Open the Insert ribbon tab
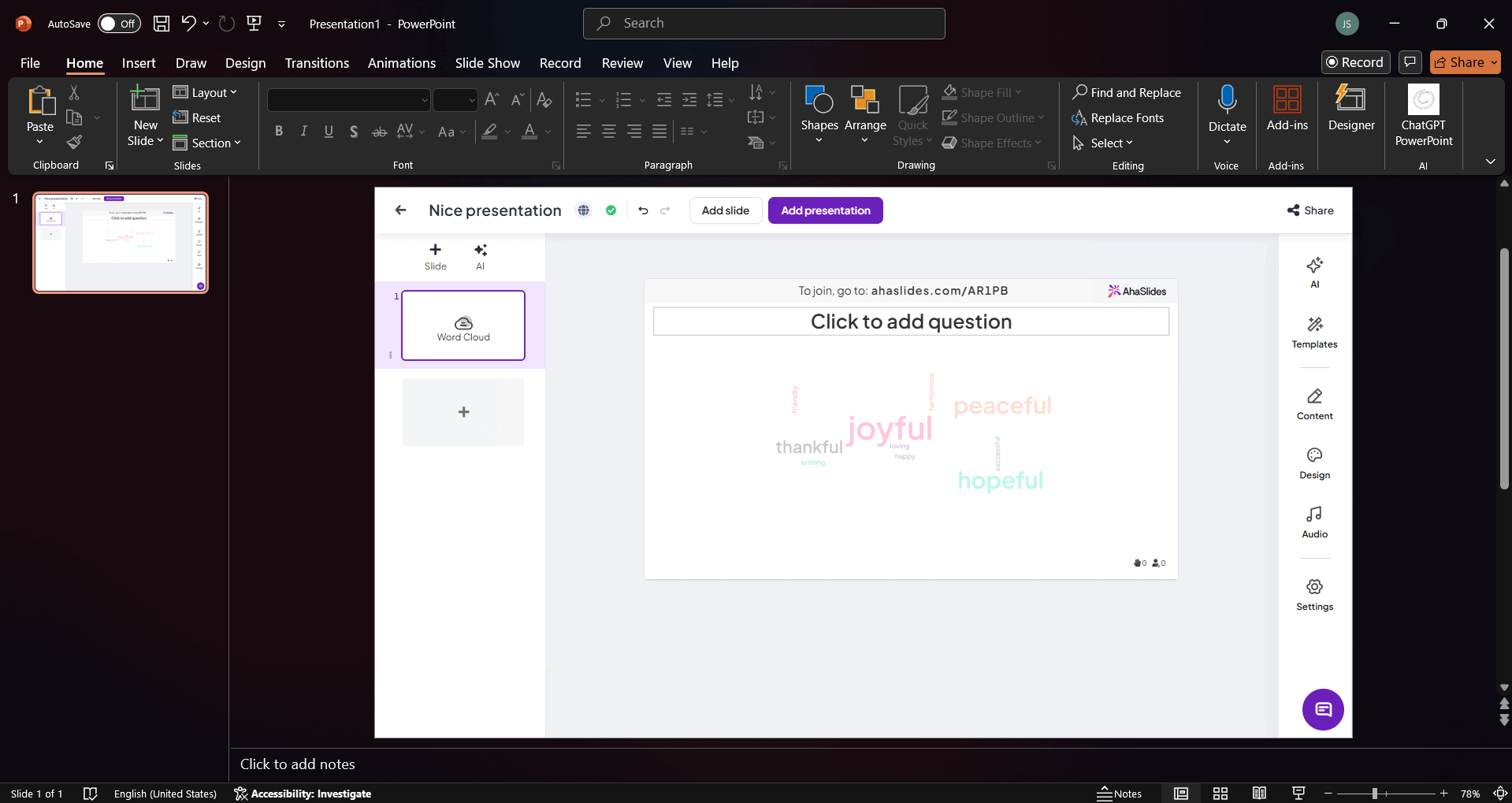 click(139, 62)
